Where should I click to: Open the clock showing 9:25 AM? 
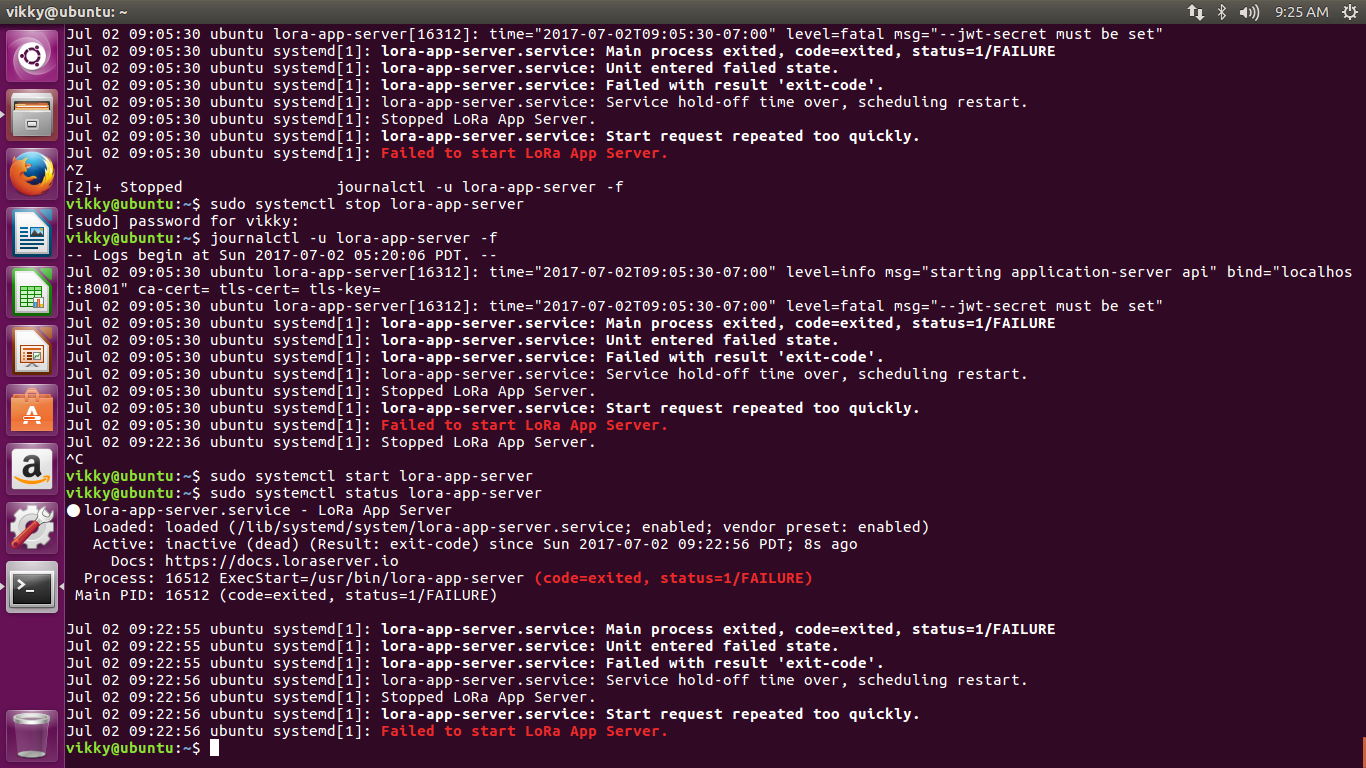tap(1302, 12)
